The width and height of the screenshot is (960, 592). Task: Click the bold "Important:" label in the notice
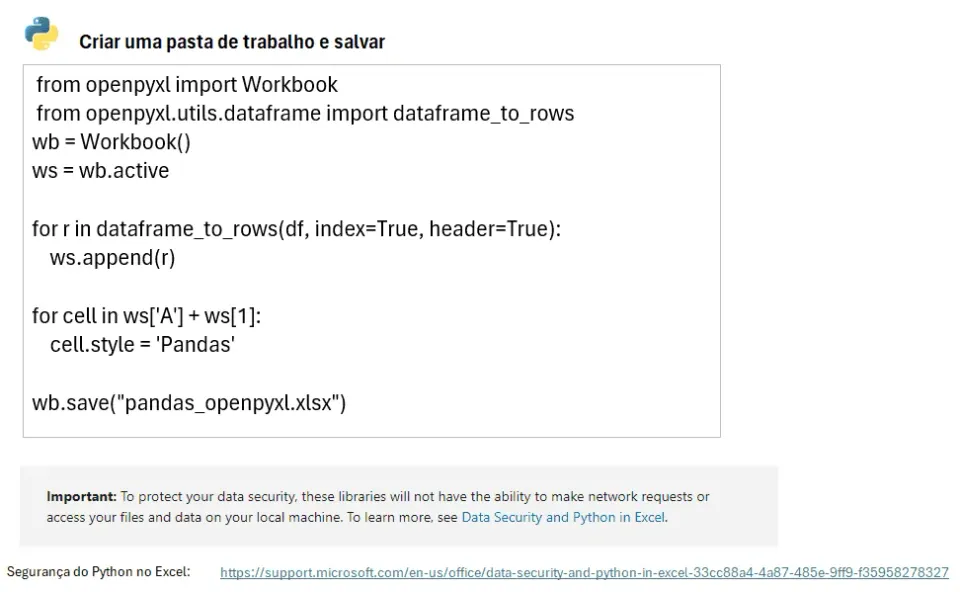[81, 496]
